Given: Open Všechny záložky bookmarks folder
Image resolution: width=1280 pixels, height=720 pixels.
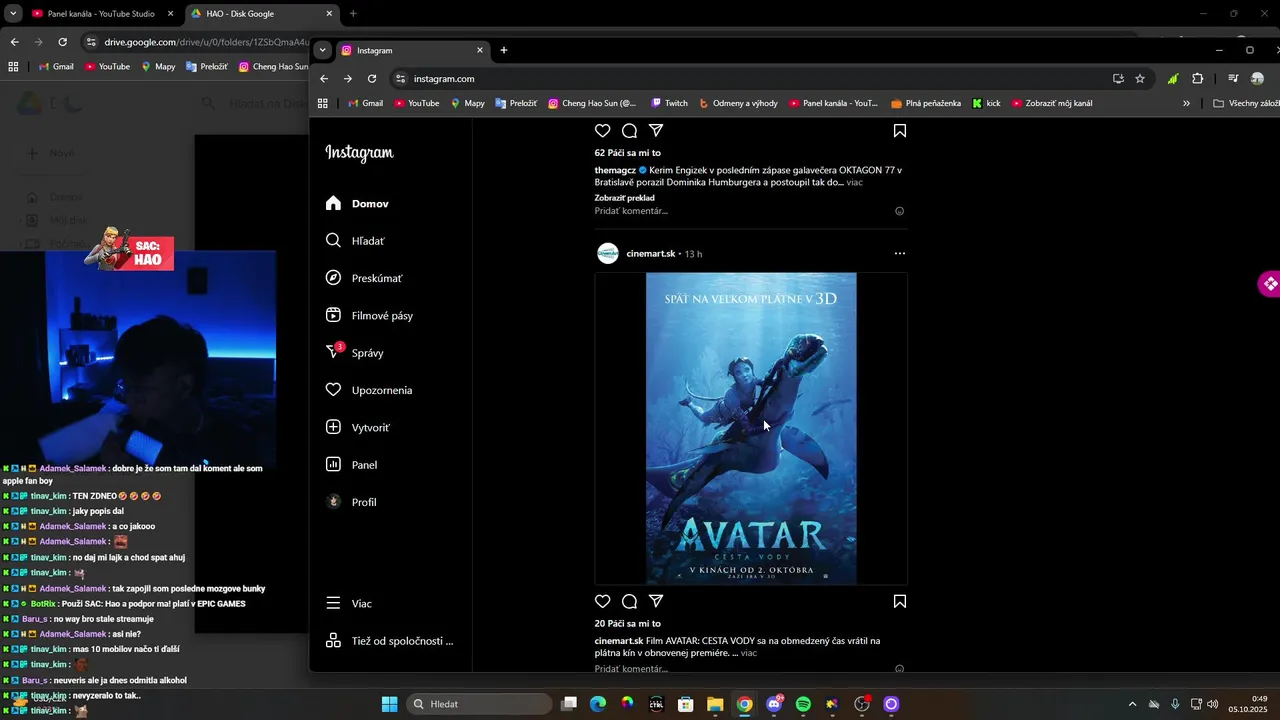Looking at the screenshot, I should [1245, 103].
